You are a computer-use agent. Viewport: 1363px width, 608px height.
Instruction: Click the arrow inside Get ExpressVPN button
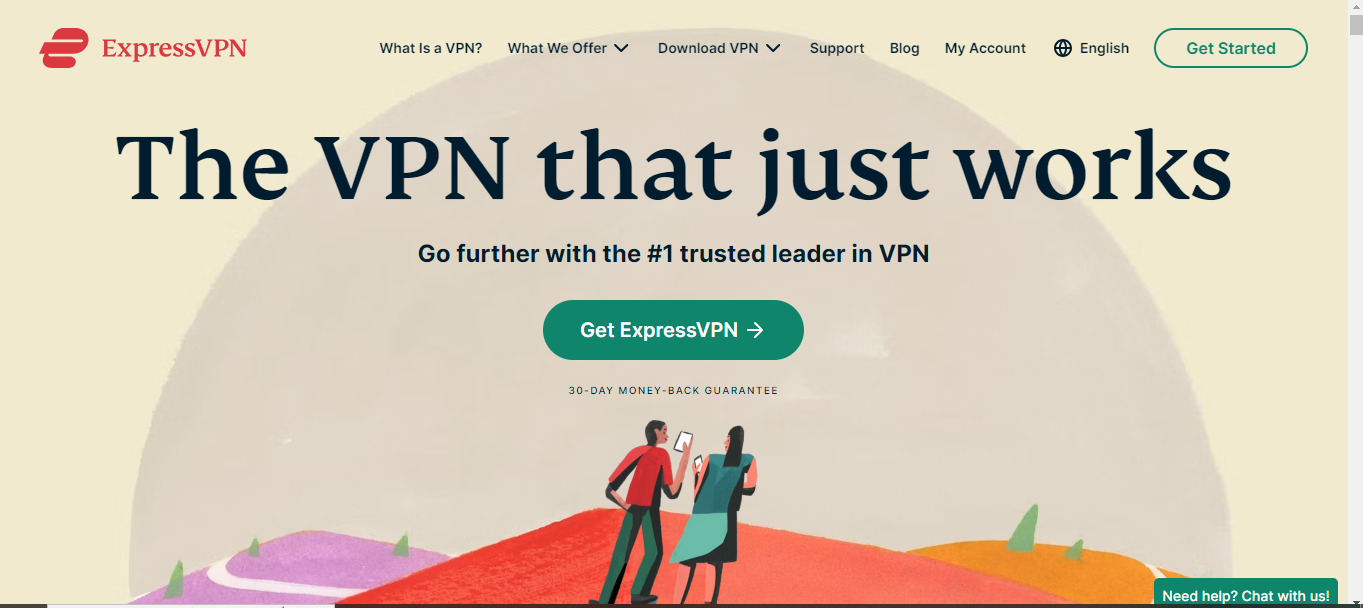tap(756, 330)
